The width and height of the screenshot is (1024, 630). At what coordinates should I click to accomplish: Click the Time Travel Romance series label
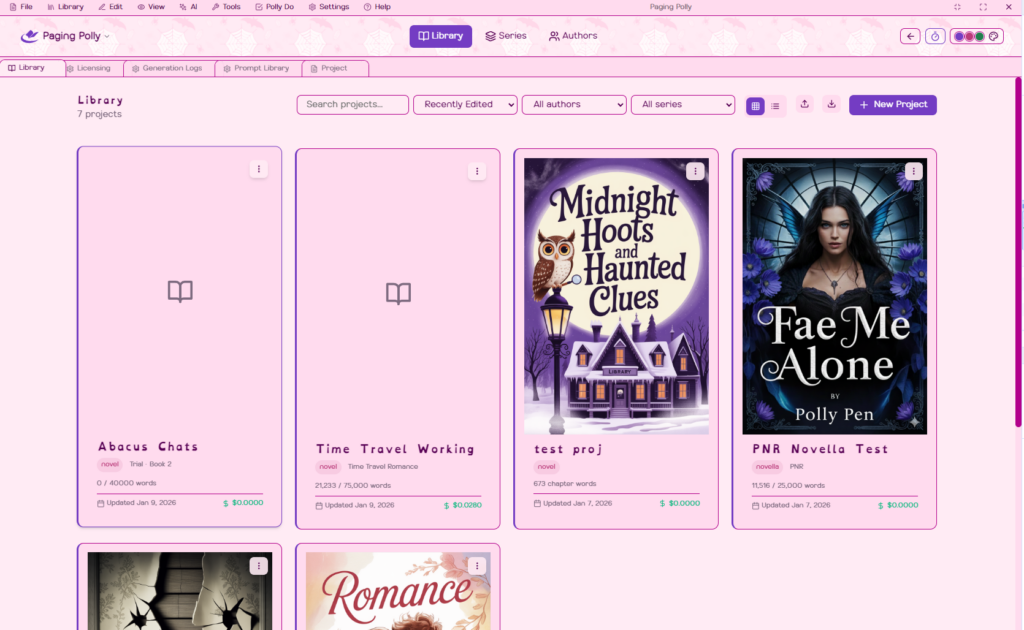point(383,467)
